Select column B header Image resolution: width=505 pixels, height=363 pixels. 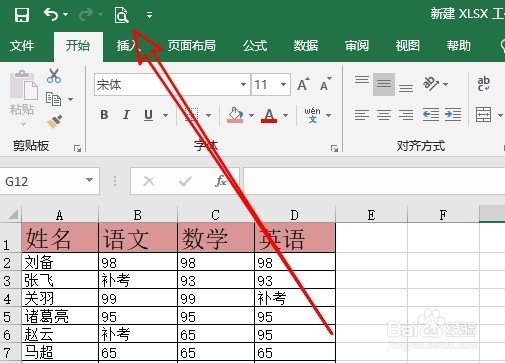pyautogui.click(x=138, y=215)
